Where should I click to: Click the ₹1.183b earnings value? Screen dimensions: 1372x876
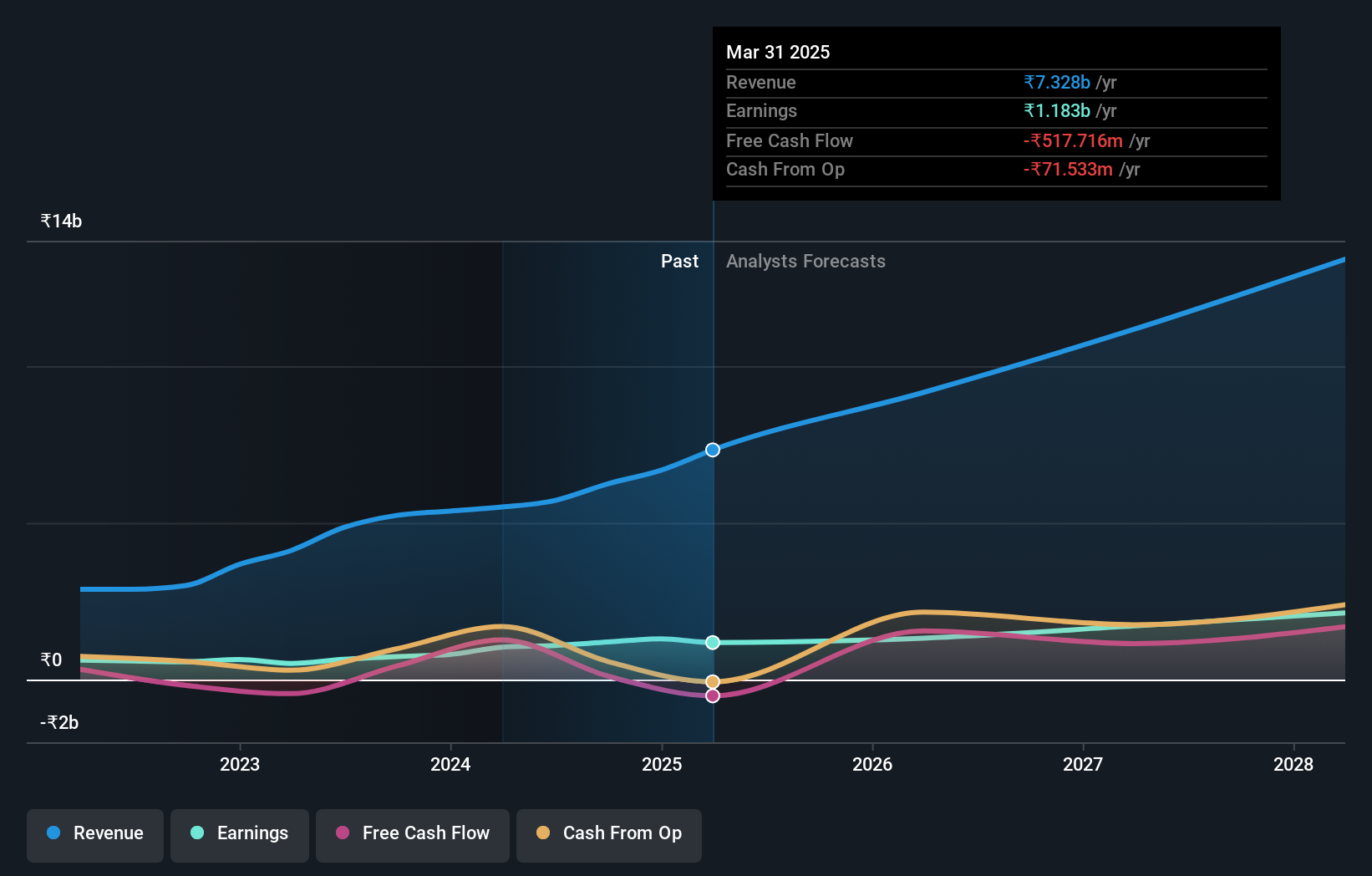pyautogui.click(x=1057, y=110)
